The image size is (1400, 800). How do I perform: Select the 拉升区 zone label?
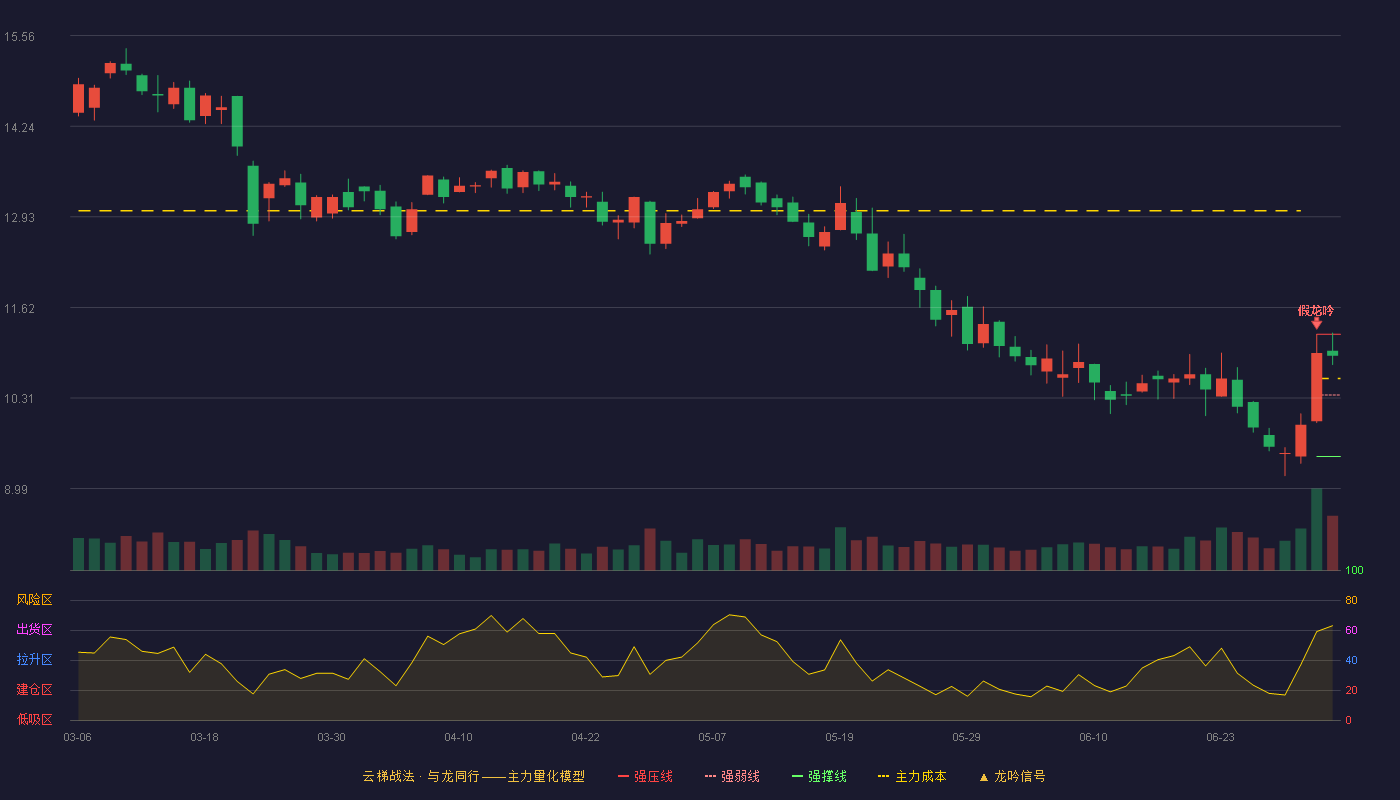pos(35,660)
